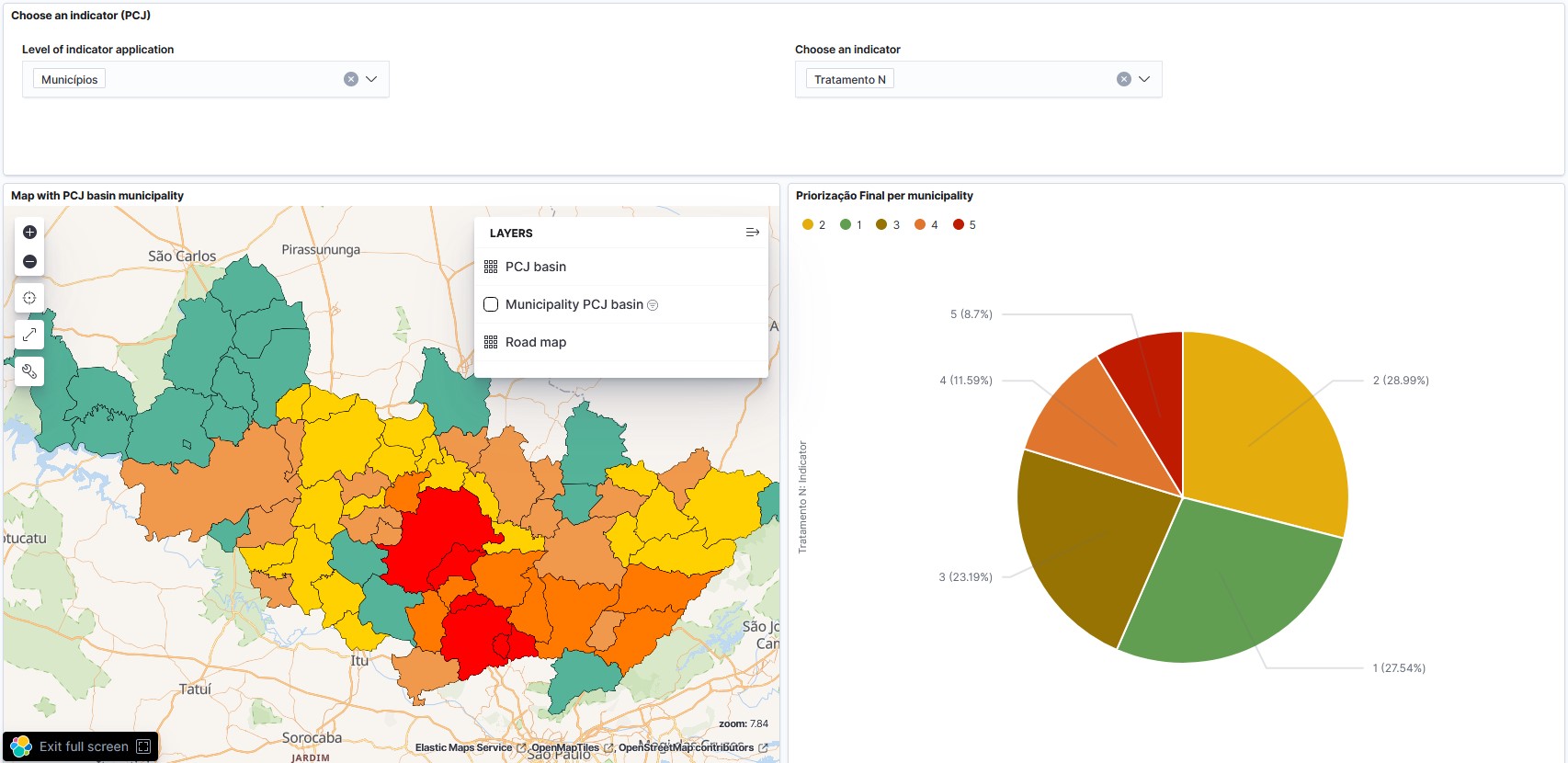The height and width of the screenshot is (763, 1568).
Task: Click the fit to data bounds icon
Action: click(x=29, y=298)
